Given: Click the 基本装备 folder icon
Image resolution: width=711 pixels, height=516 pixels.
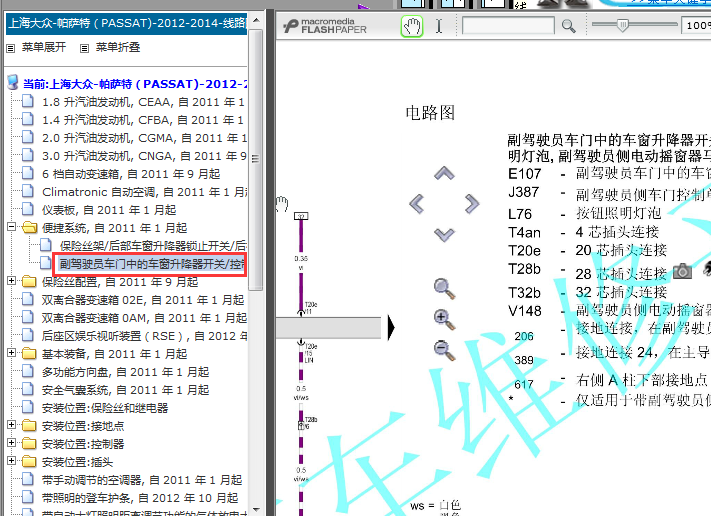Looking at the screenshot, I should tap(29, 353).
